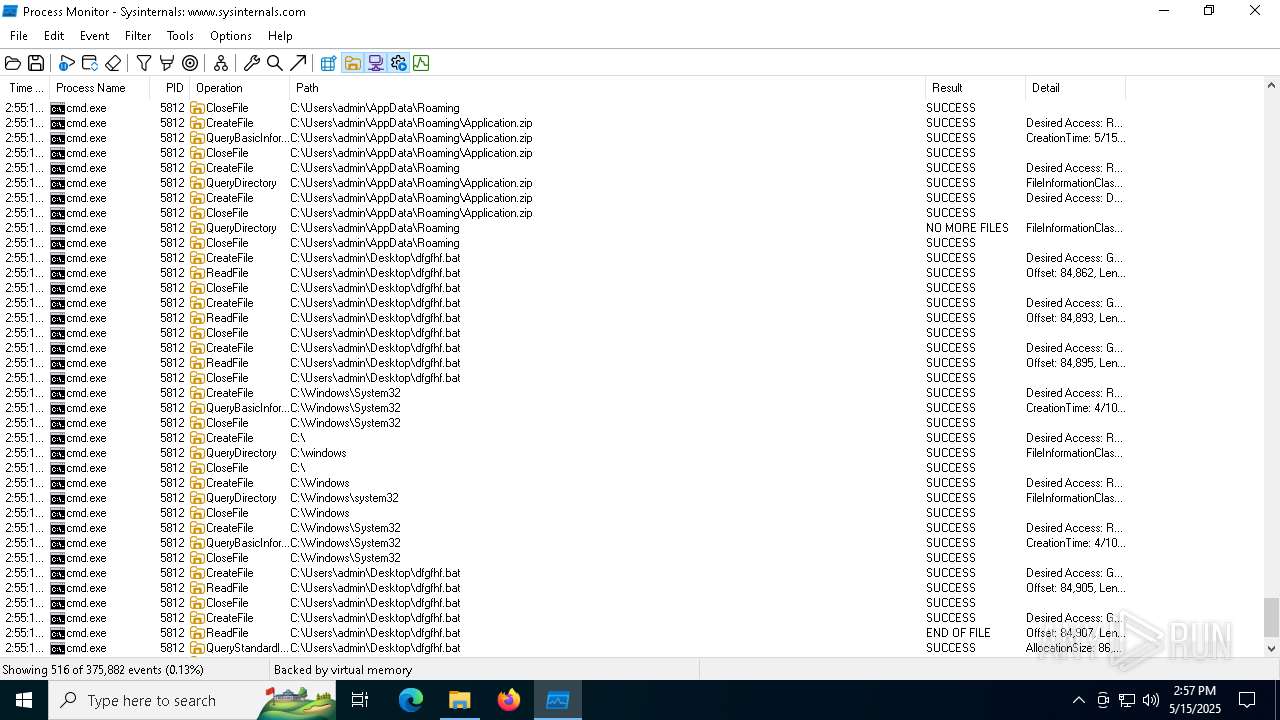Sort by Result column header
1280x720 pixels.
pos(975,88)
